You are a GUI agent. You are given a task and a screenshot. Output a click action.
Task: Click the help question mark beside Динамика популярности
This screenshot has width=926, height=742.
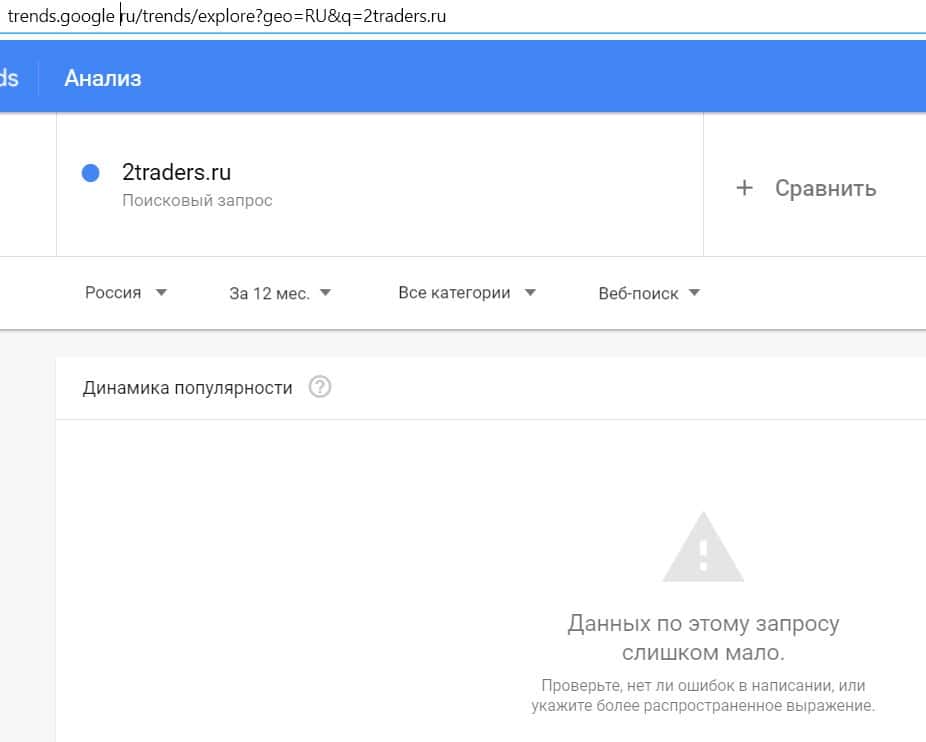point(320,387)
